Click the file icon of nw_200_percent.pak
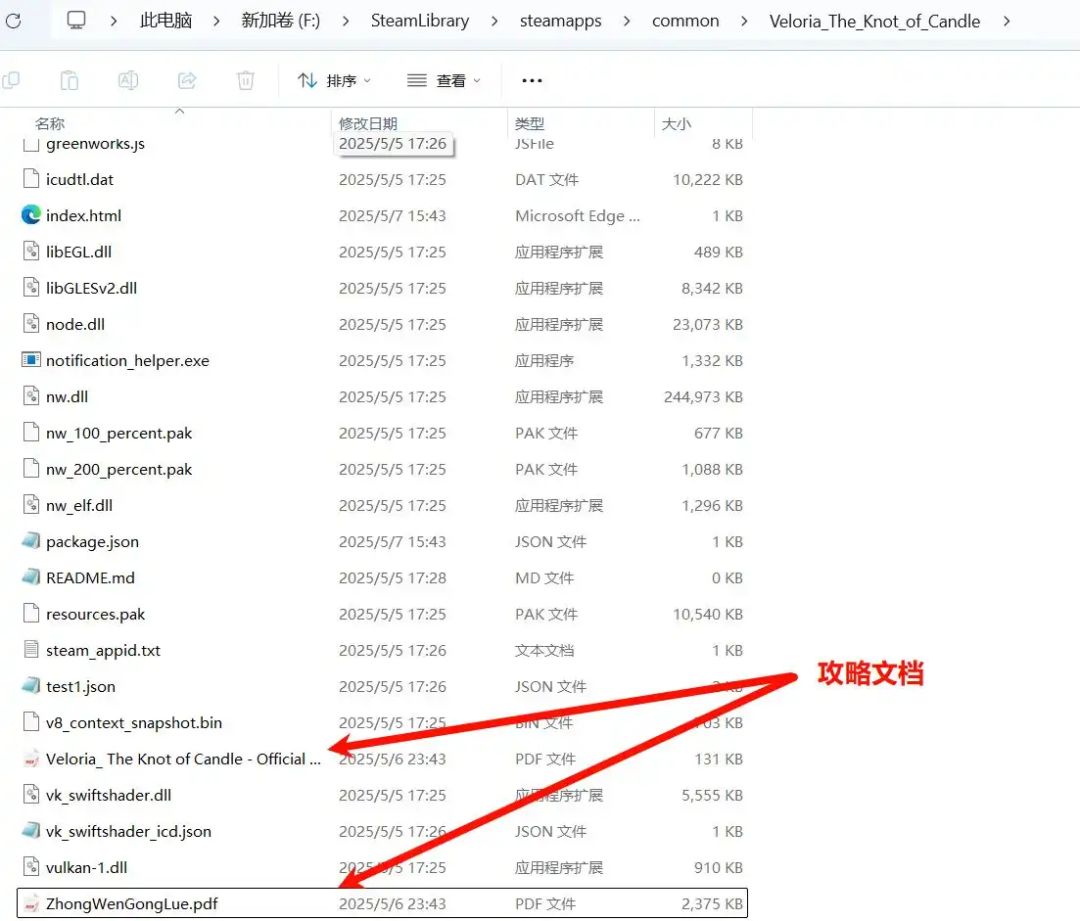The height and width of the screenshot is (921, 1080). point(31,469)
